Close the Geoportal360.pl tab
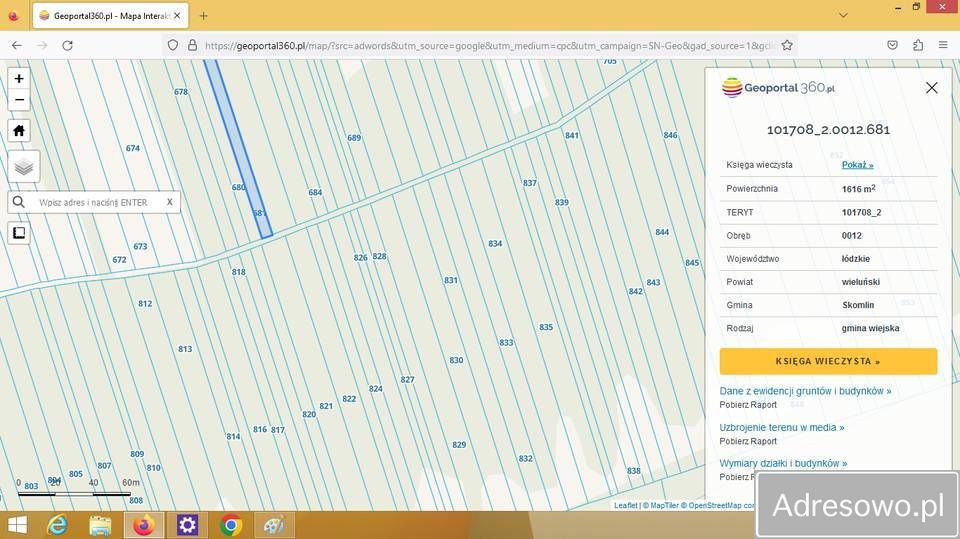This screenshot has width=960, height=539. tap(177, 16)
